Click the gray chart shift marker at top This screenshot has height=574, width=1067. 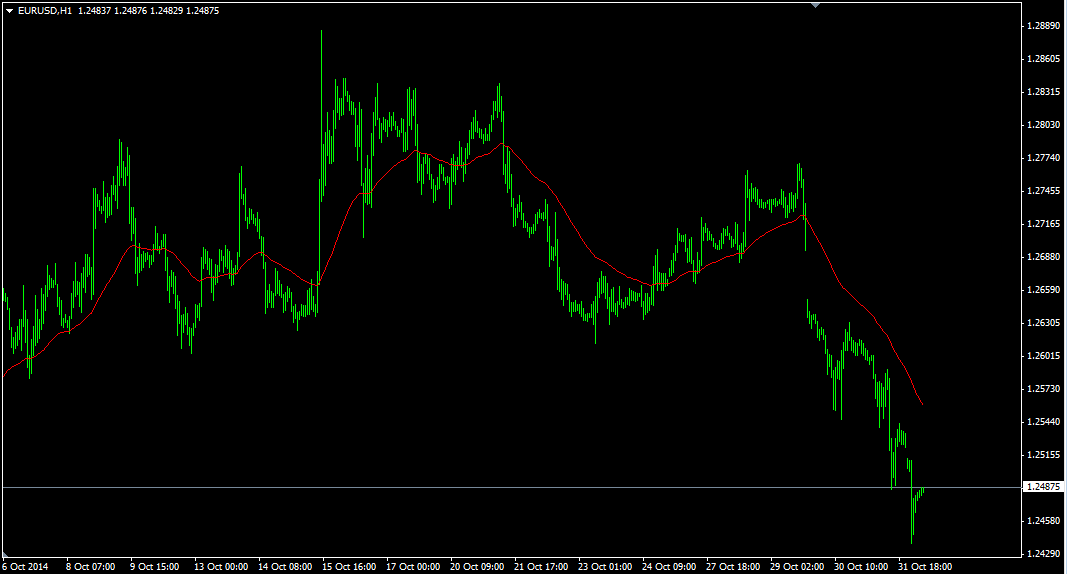click(815, 5)
